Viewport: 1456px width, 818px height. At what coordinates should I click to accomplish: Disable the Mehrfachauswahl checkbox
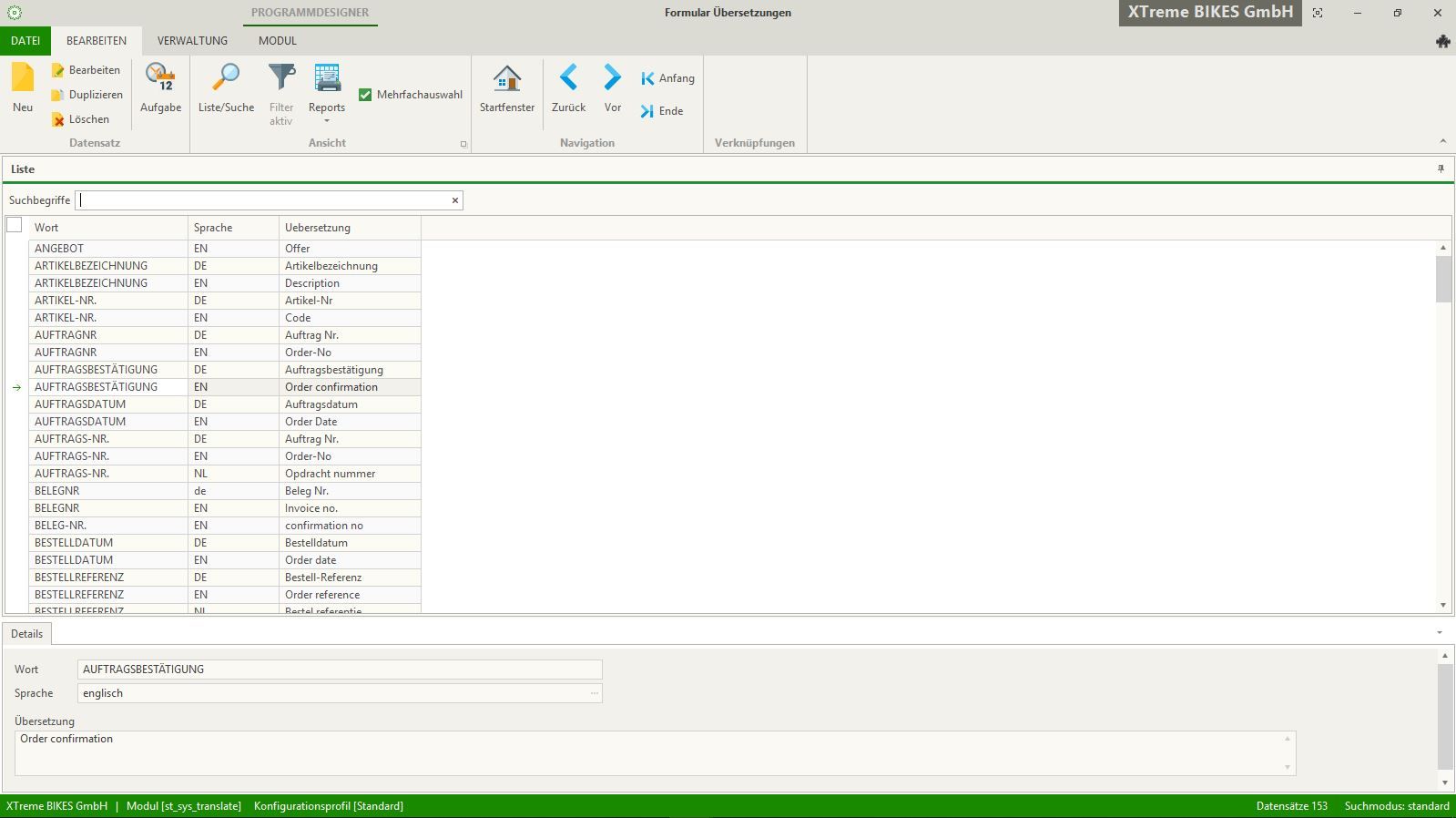(x=365, y=95)
